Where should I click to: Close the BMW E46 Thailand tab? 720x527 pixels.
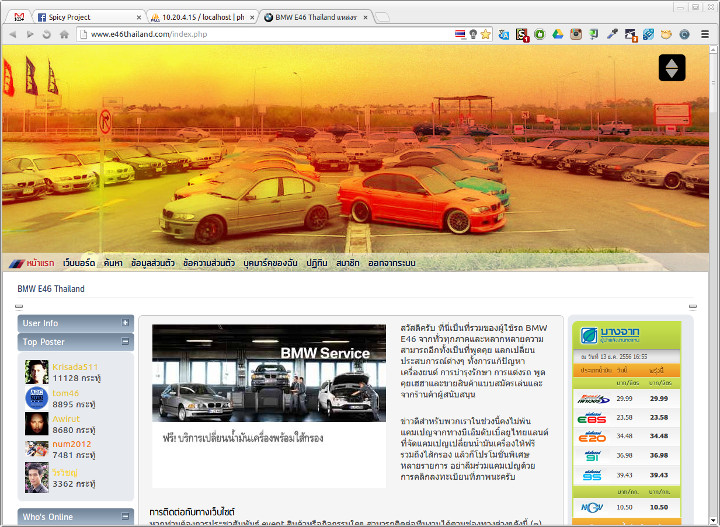[x=366, y=17]
